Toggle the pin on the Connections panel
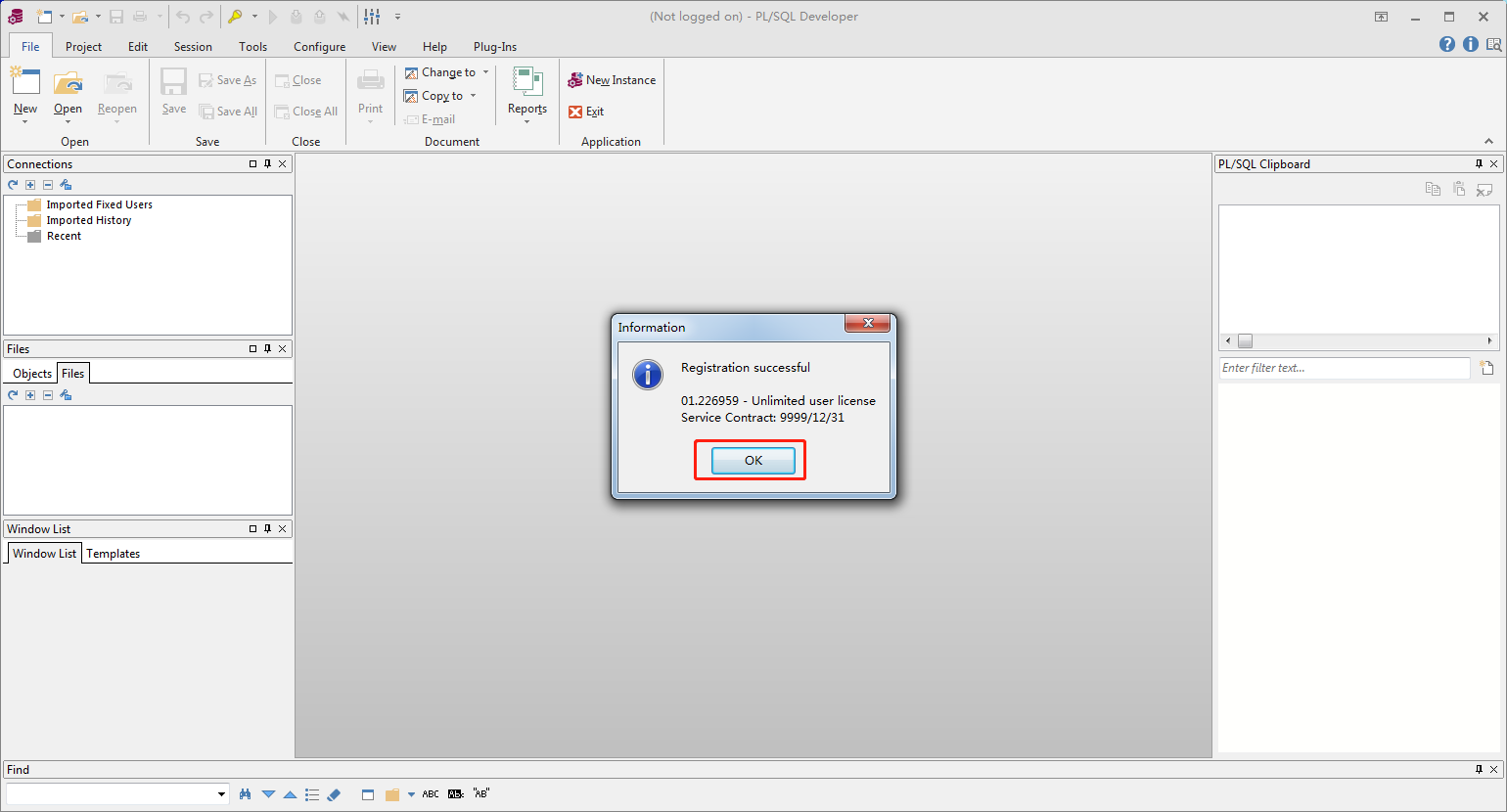Screen dimensions: 1507x812 point(267,164)
